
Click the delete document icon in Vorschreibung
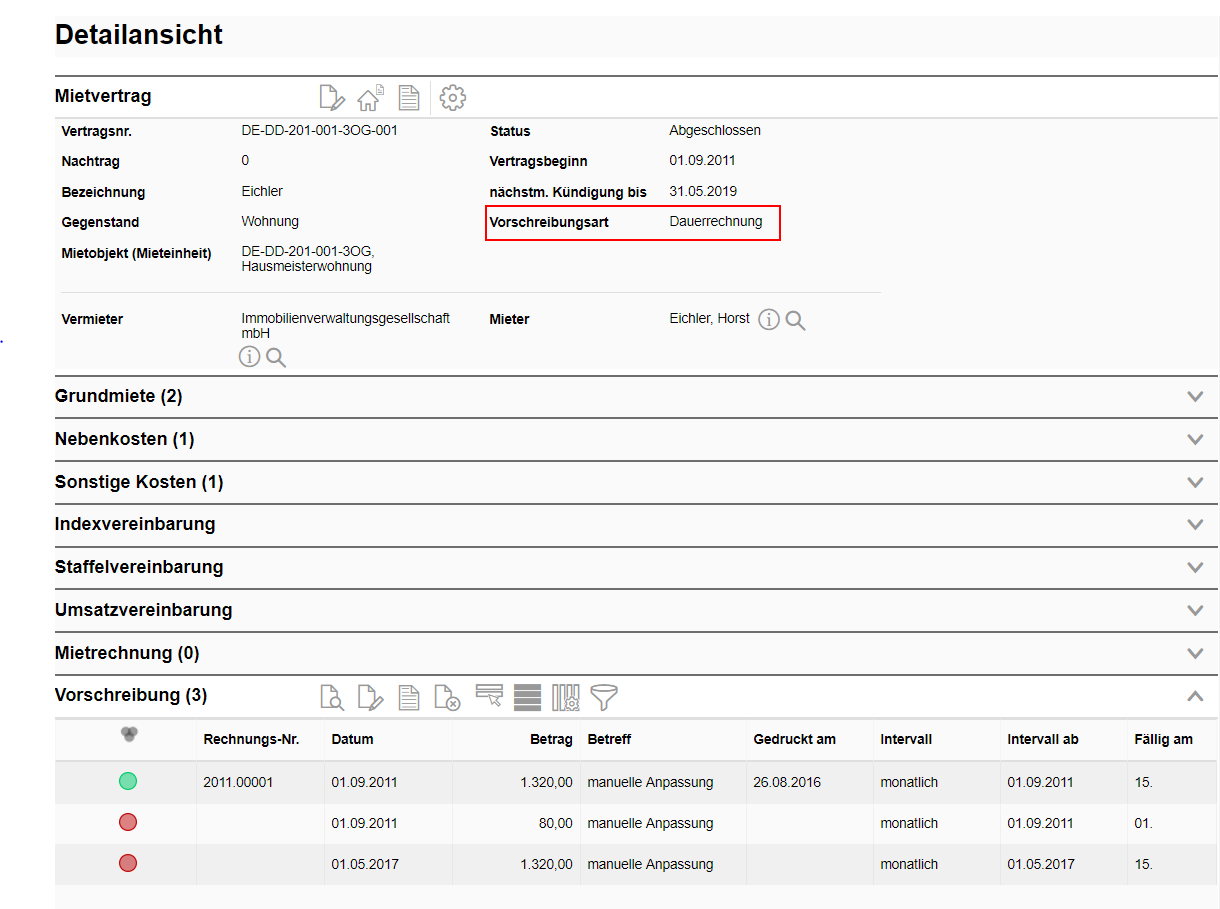point(447,697)
